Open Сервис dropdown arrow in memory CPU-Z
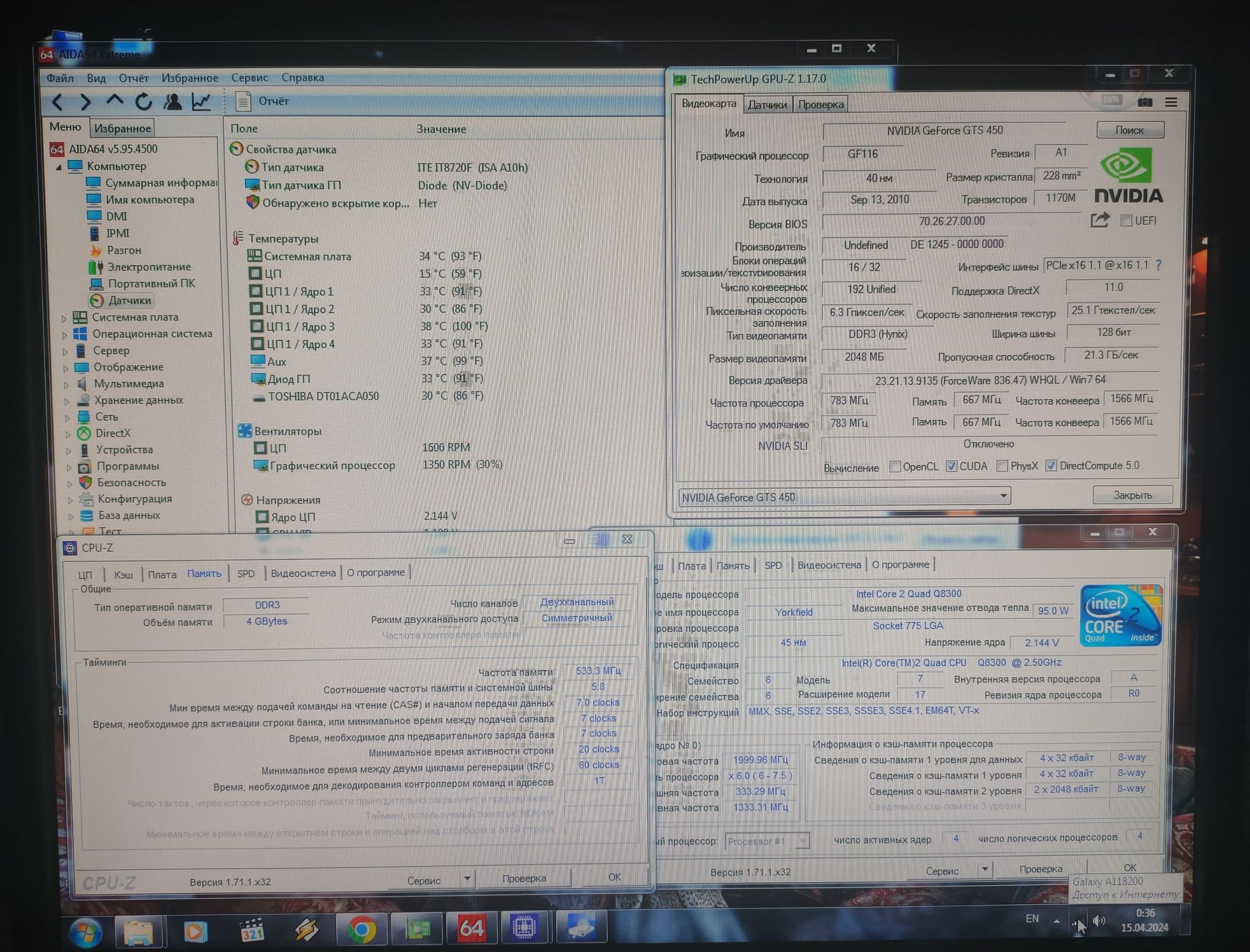The width and height of the screenshot is (1250, 952). click(x=467, y=879)
